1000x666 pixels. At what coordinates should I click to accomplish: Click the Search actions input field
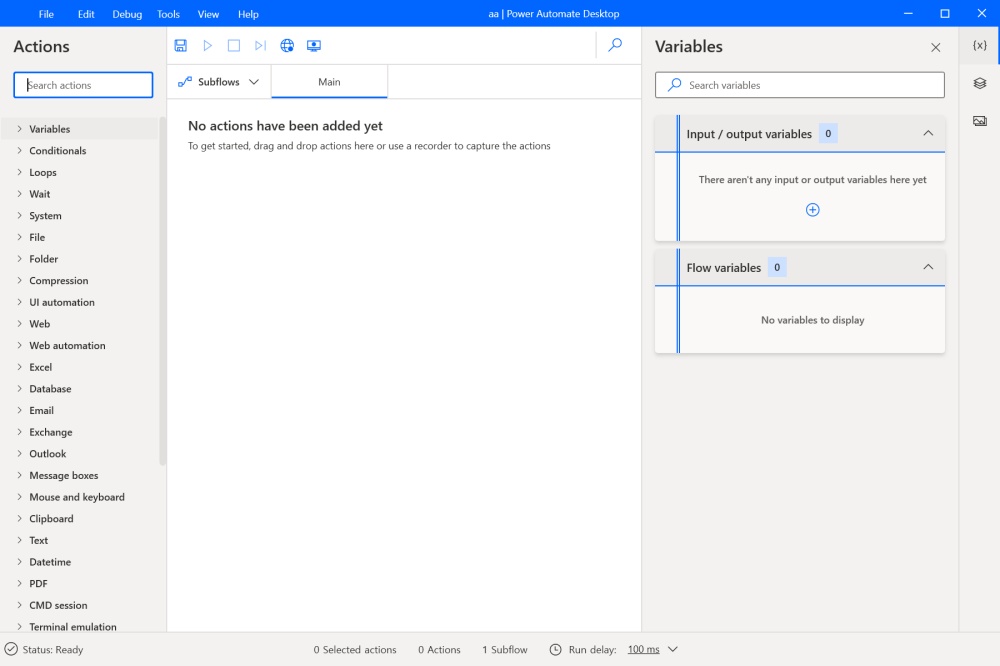point(83,85)
